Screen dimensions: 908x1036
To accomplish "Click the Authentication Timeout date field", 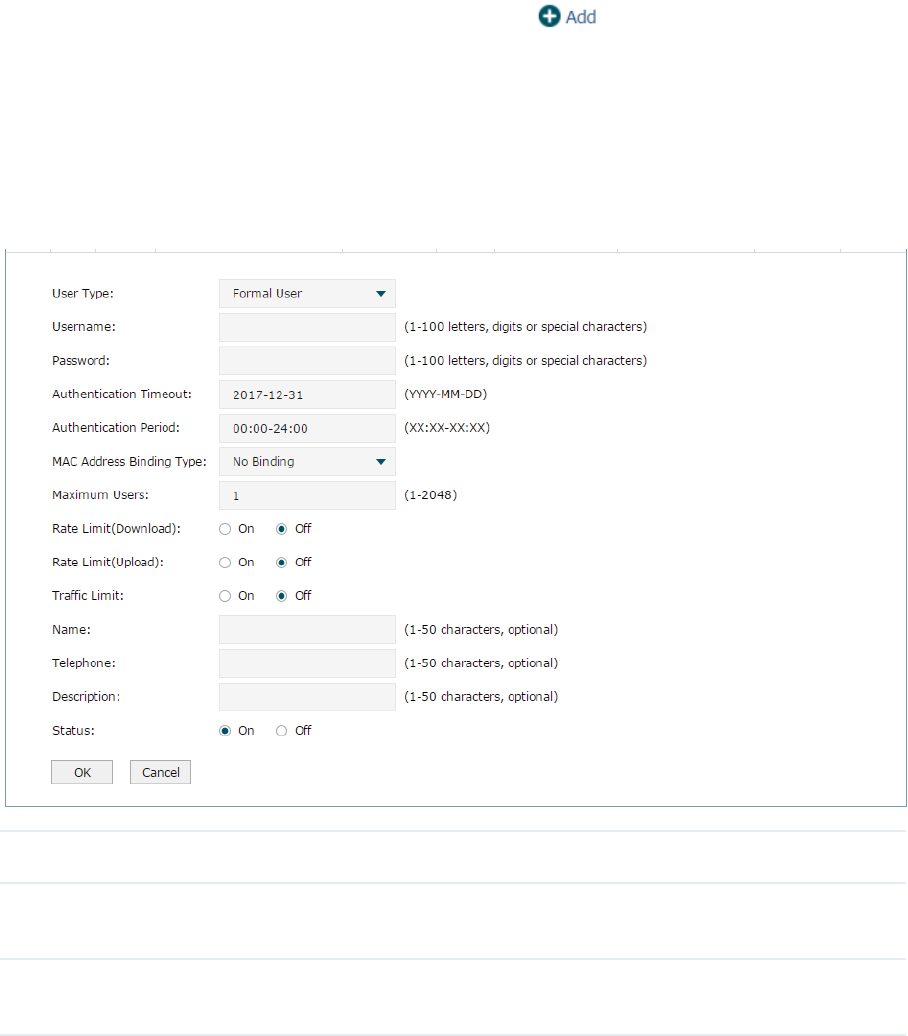I will pyautogui.click(x=307, y=394).
